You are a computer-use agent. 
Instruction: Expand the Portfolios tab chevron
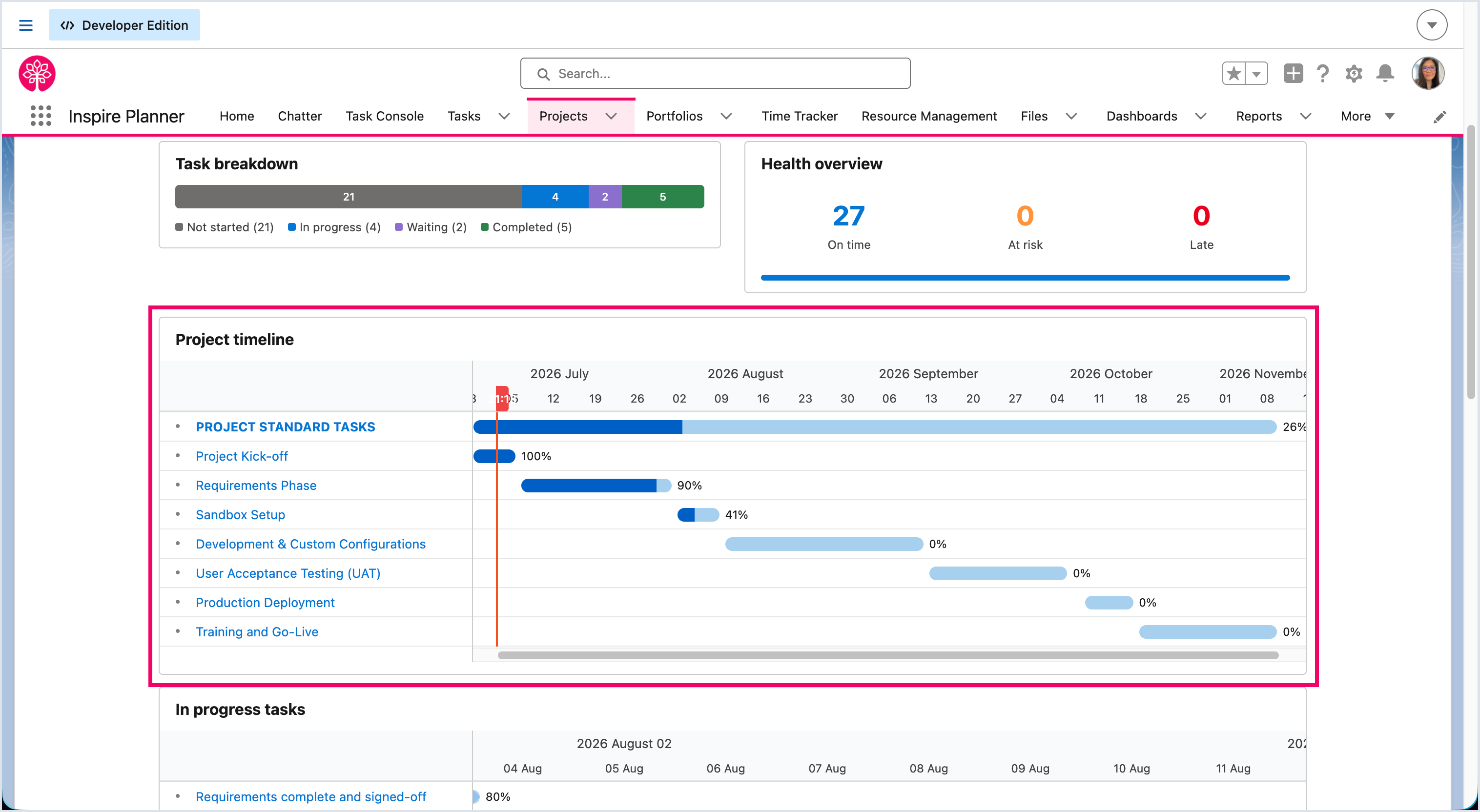727,116
